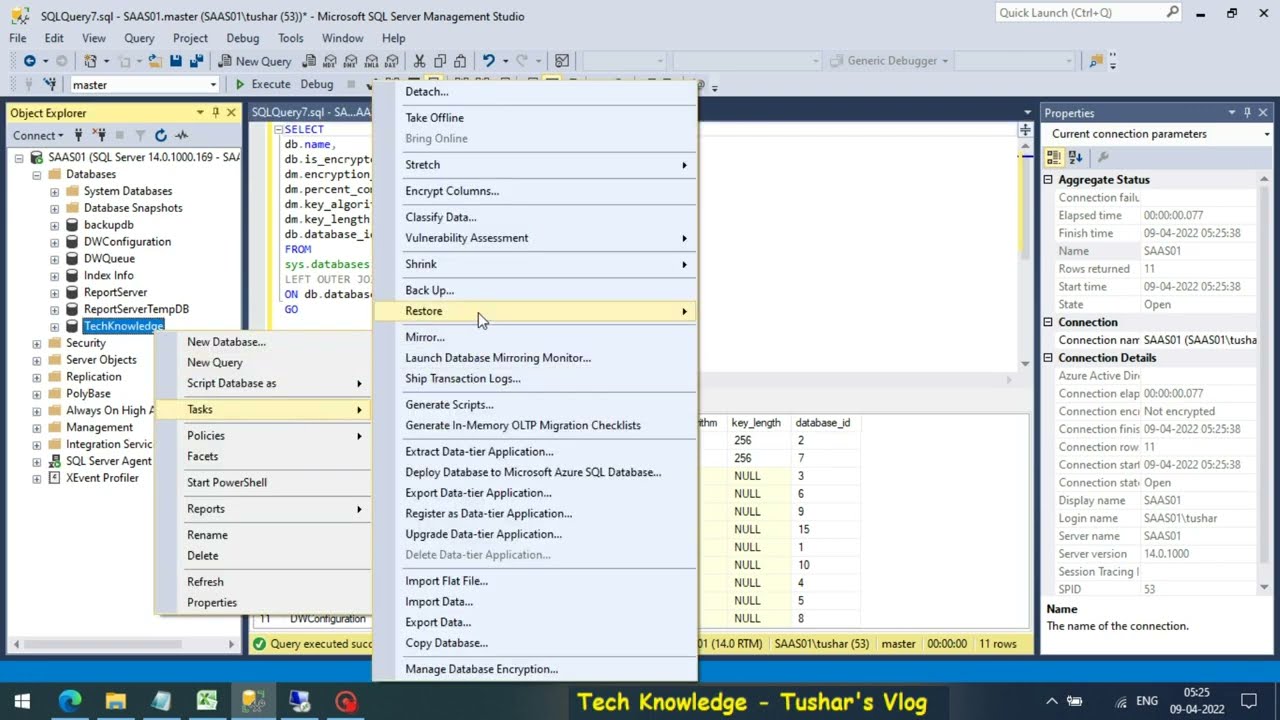Click the Save All icon
Screen dimensions: 1280x720
(196, 61)
